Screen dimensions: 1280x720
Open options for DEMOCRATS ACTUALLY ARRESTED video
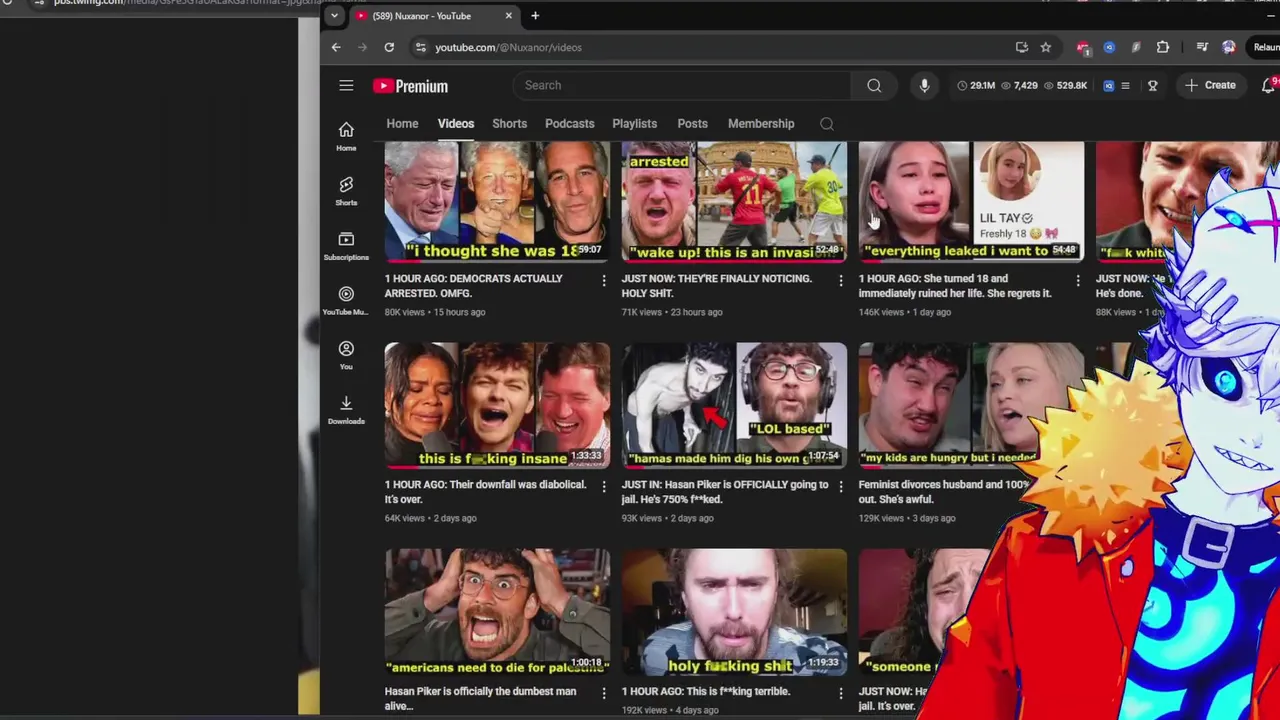point(603,281)
